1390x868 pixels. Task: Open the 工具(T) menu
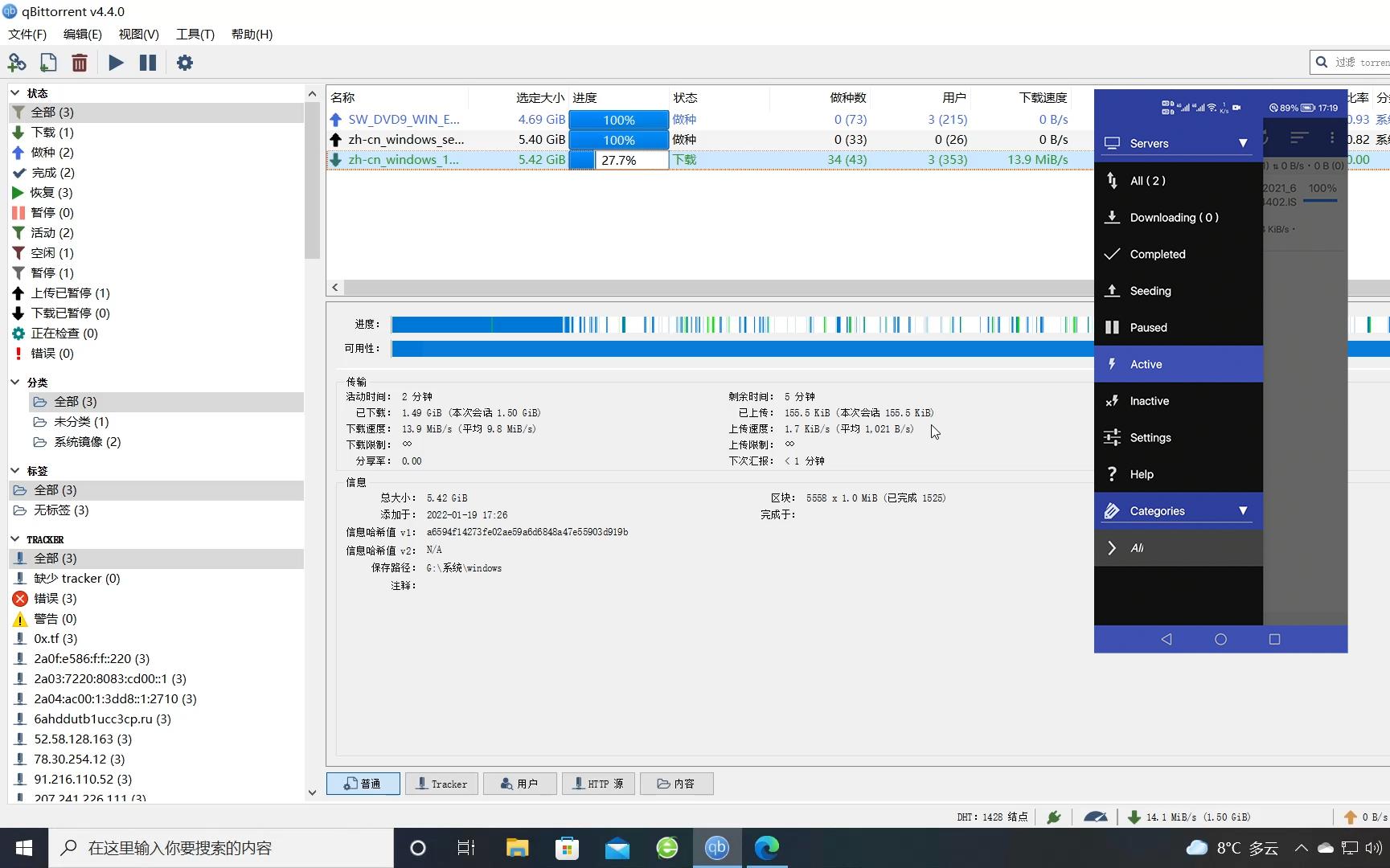[x=195, y=34]
